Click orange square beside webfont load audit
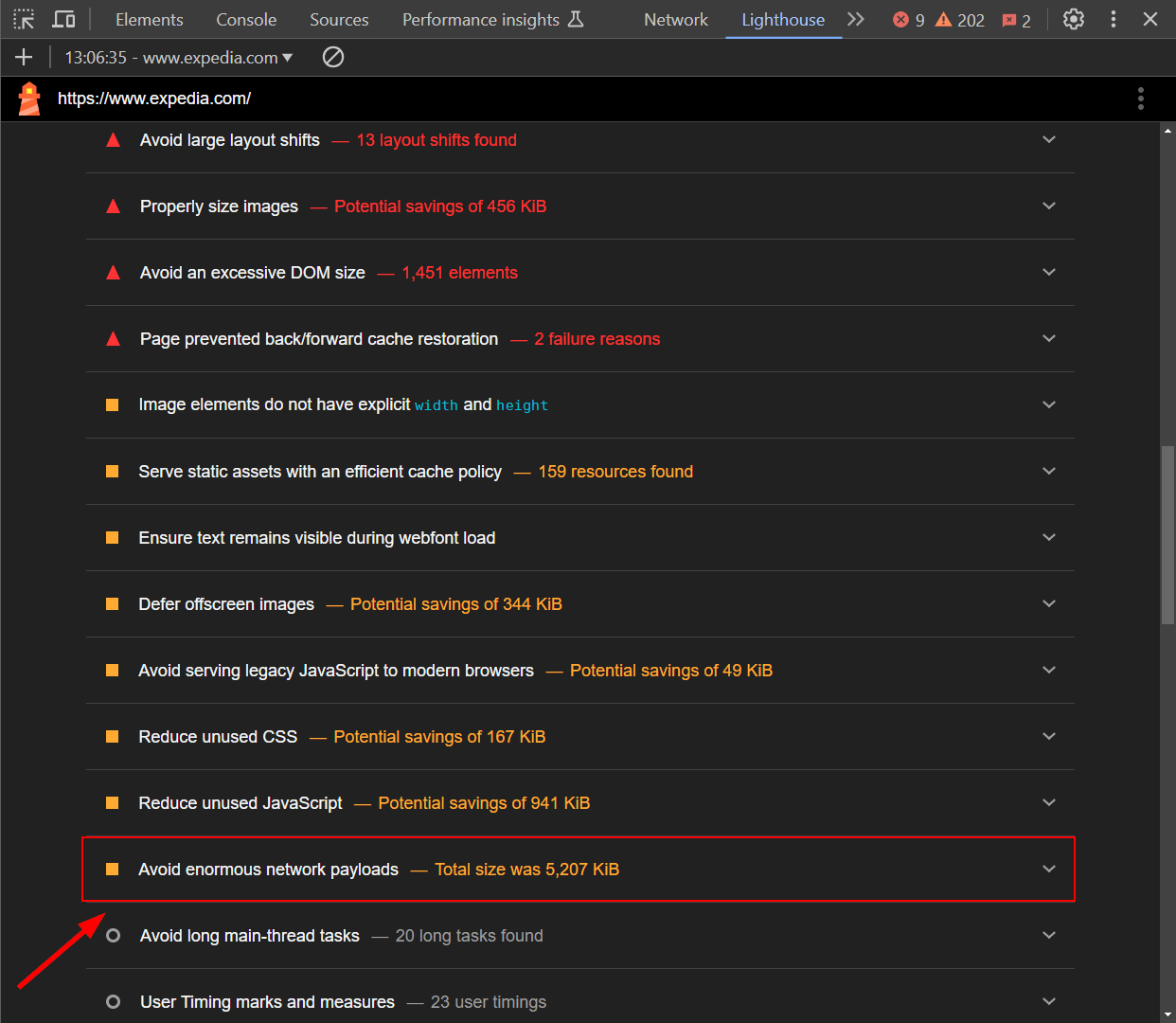The height and width of the screenshot is (1023, 1176). point(113,538)
